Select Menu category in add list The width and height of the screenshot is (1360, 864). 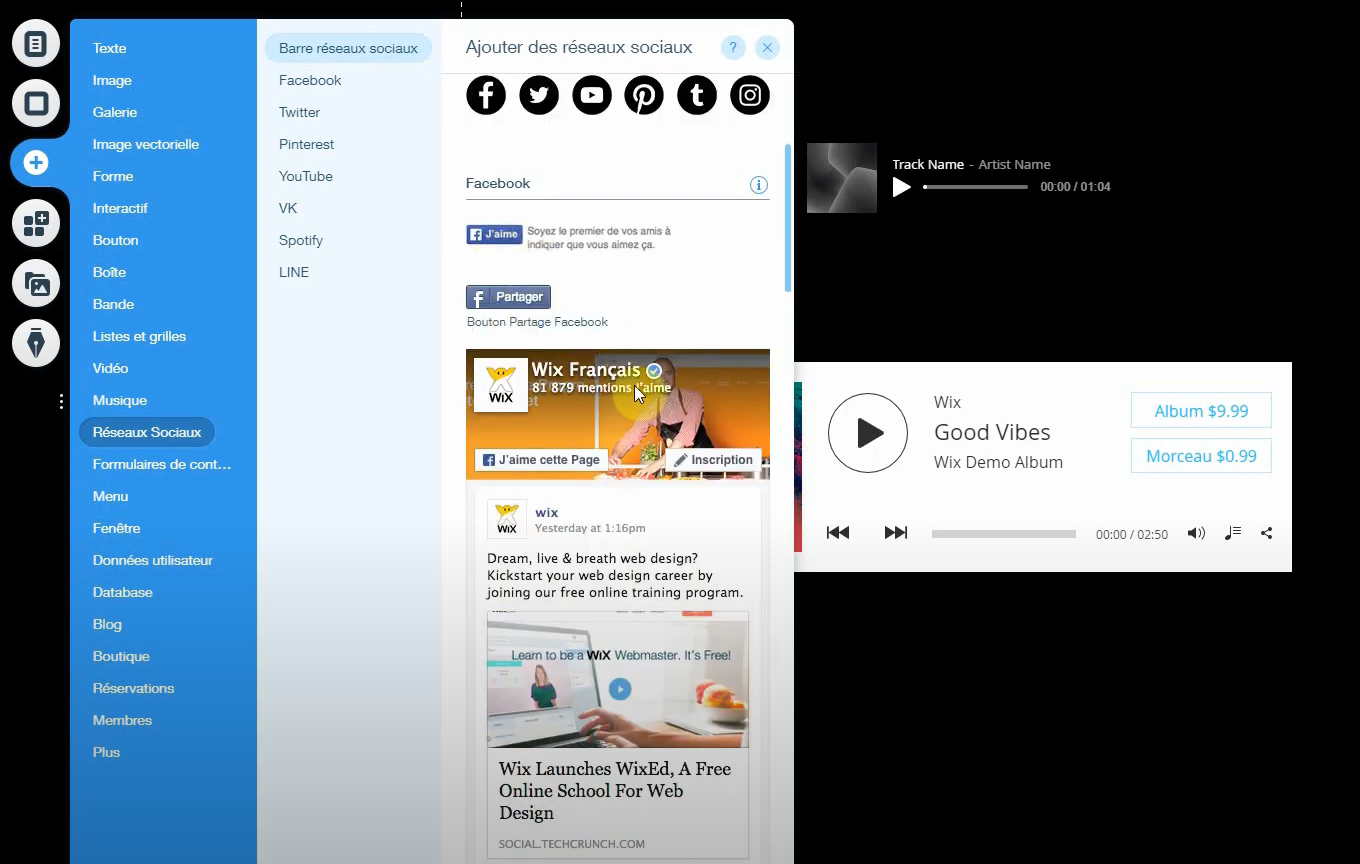click(x=111, y=496)
